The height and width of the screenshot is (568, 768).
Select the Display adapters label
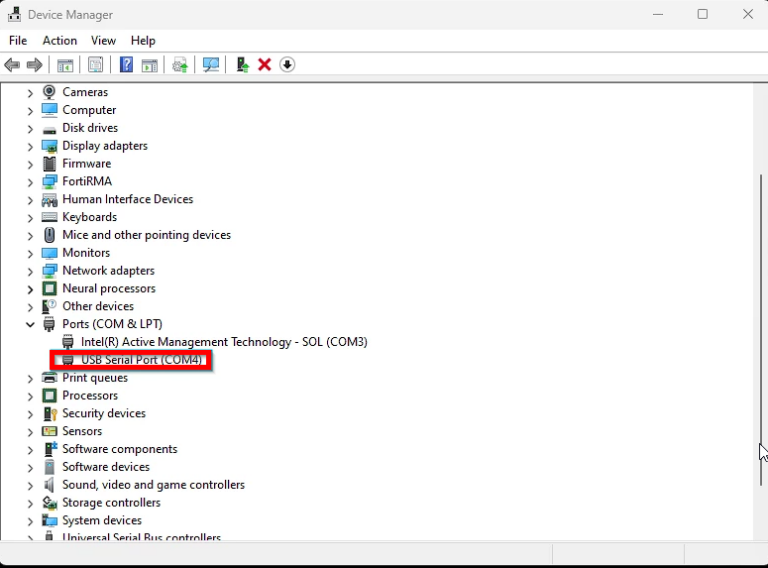105,146
